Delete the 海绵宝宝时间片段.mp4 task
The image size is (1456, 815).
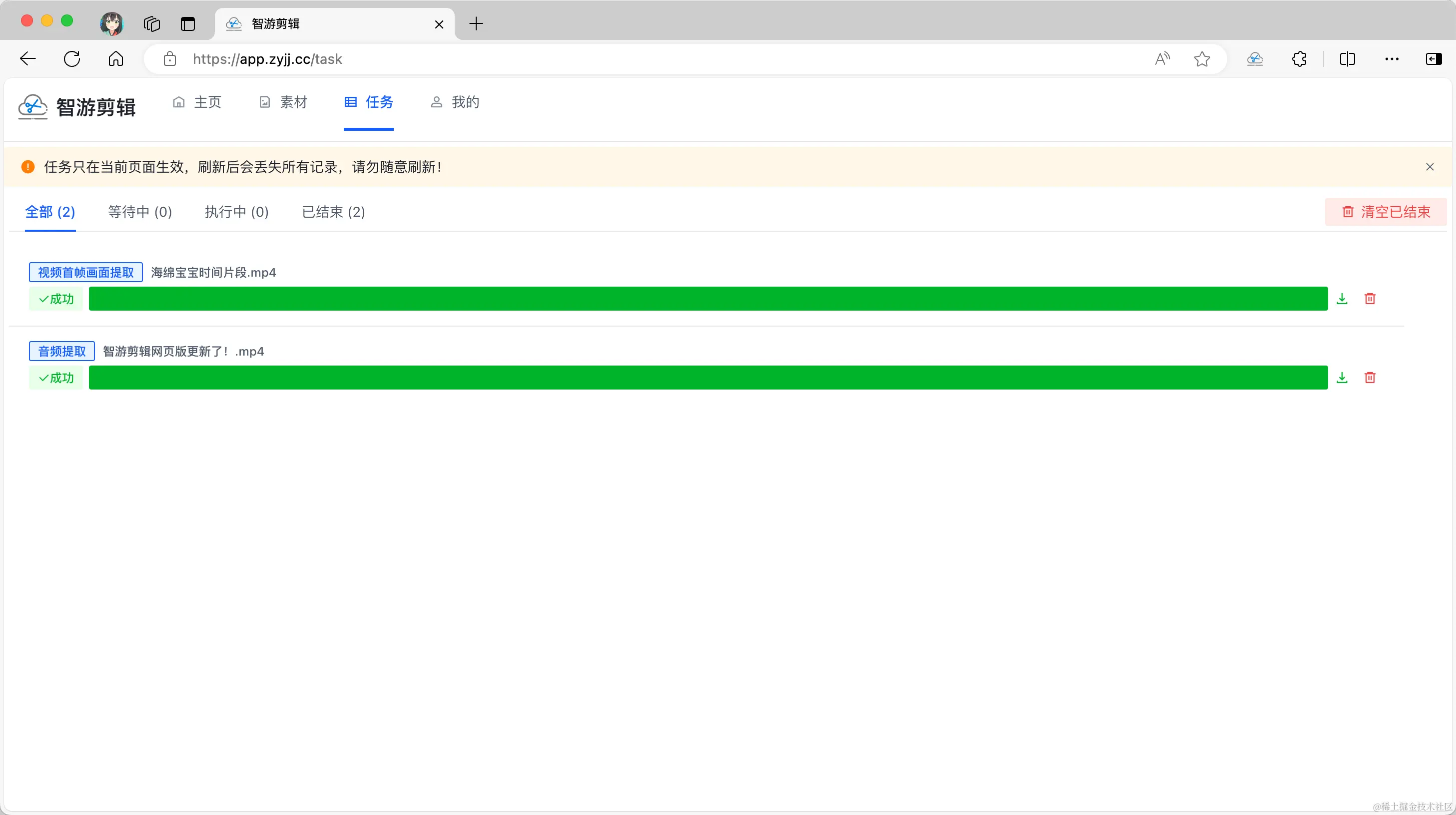click(x=1370, y=299)
